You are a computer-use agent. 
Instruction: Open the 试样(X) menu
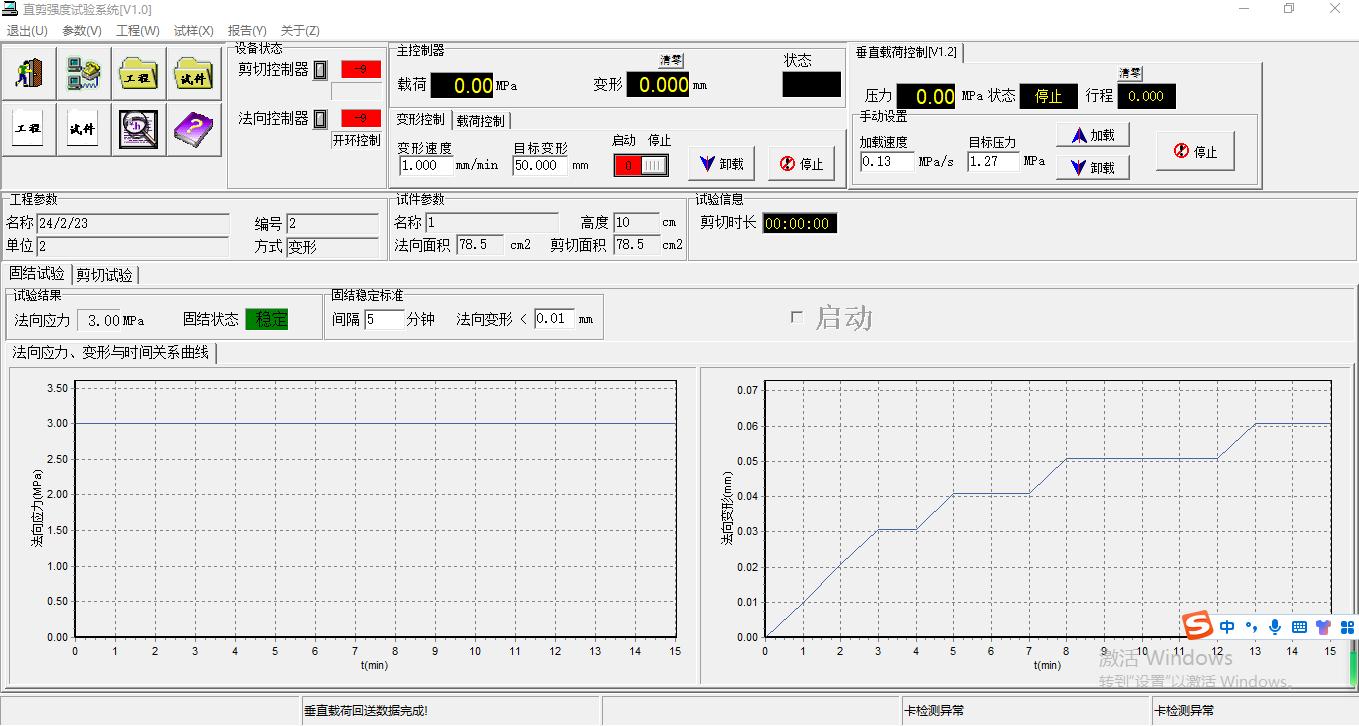(194, 31)
